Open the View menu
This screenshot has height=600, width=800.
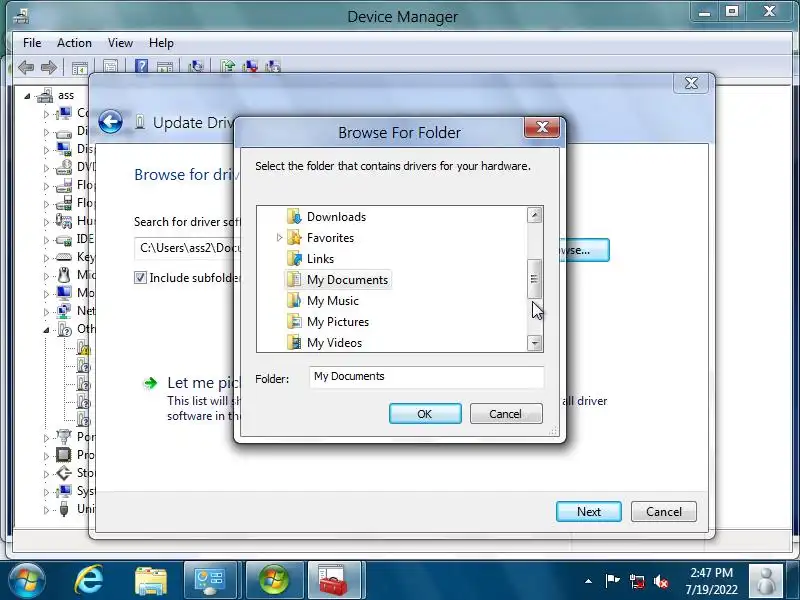pos(120,43)
